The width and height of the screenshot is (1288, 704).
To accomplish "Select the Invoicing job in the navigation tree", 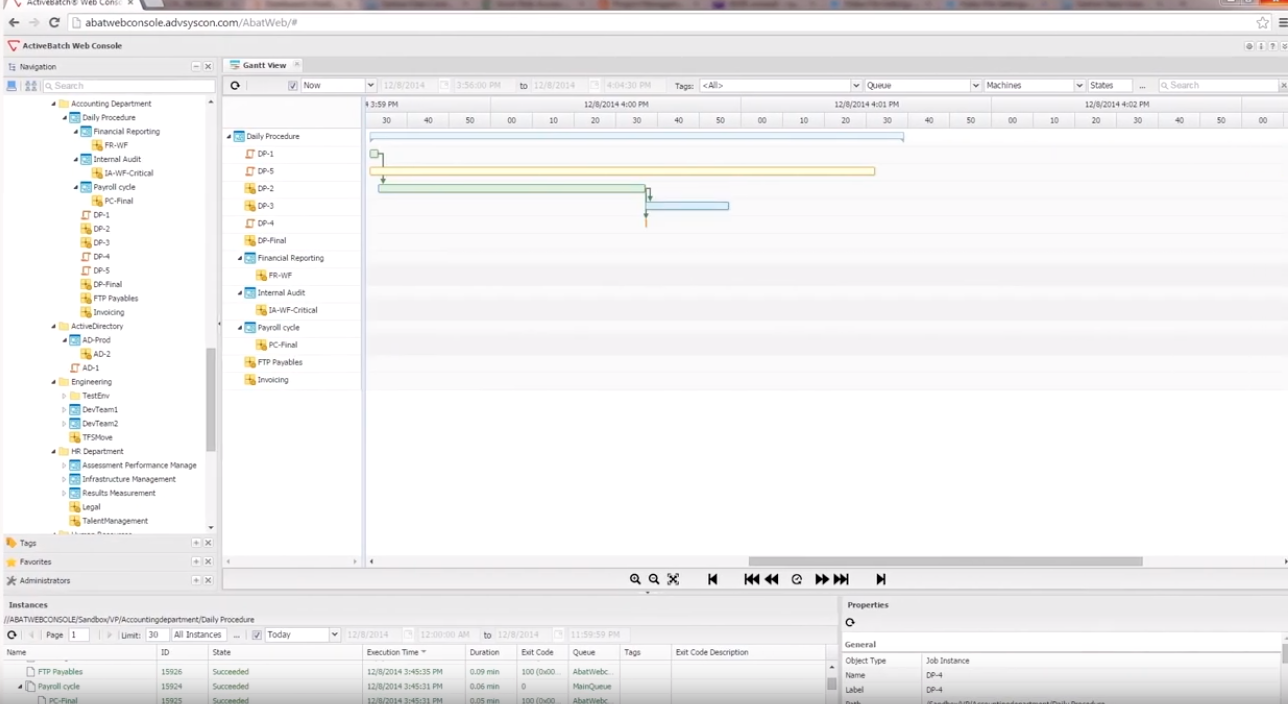I will (109, 313).
